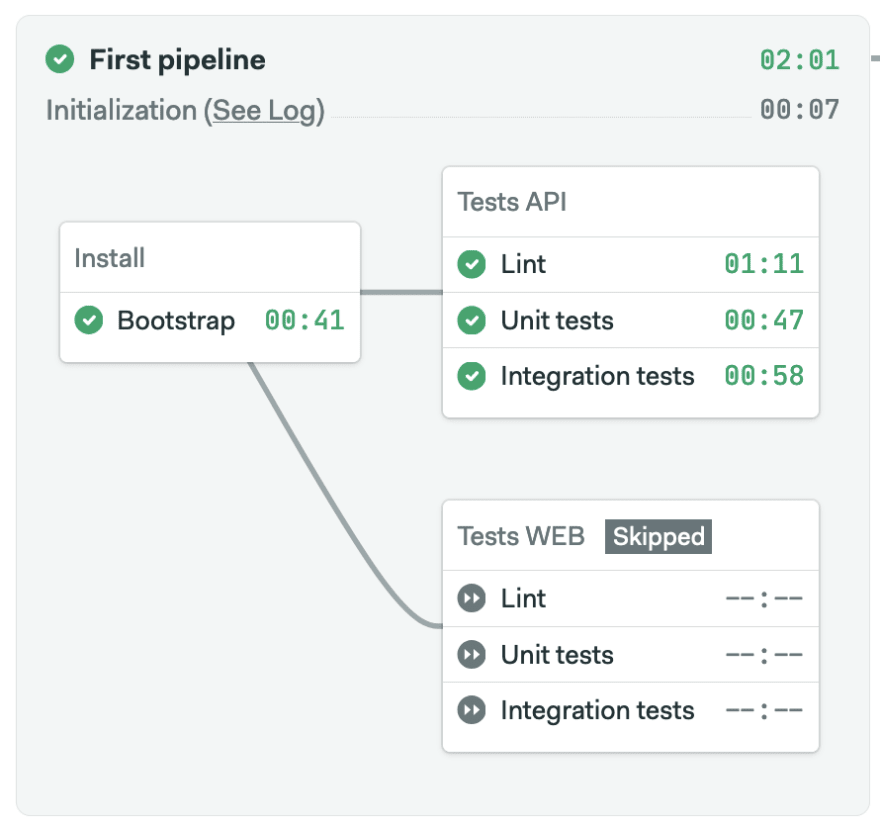Click the First pipeline title
The height and width of the screenshot is (827, 880).
click(x=177, y=59)
